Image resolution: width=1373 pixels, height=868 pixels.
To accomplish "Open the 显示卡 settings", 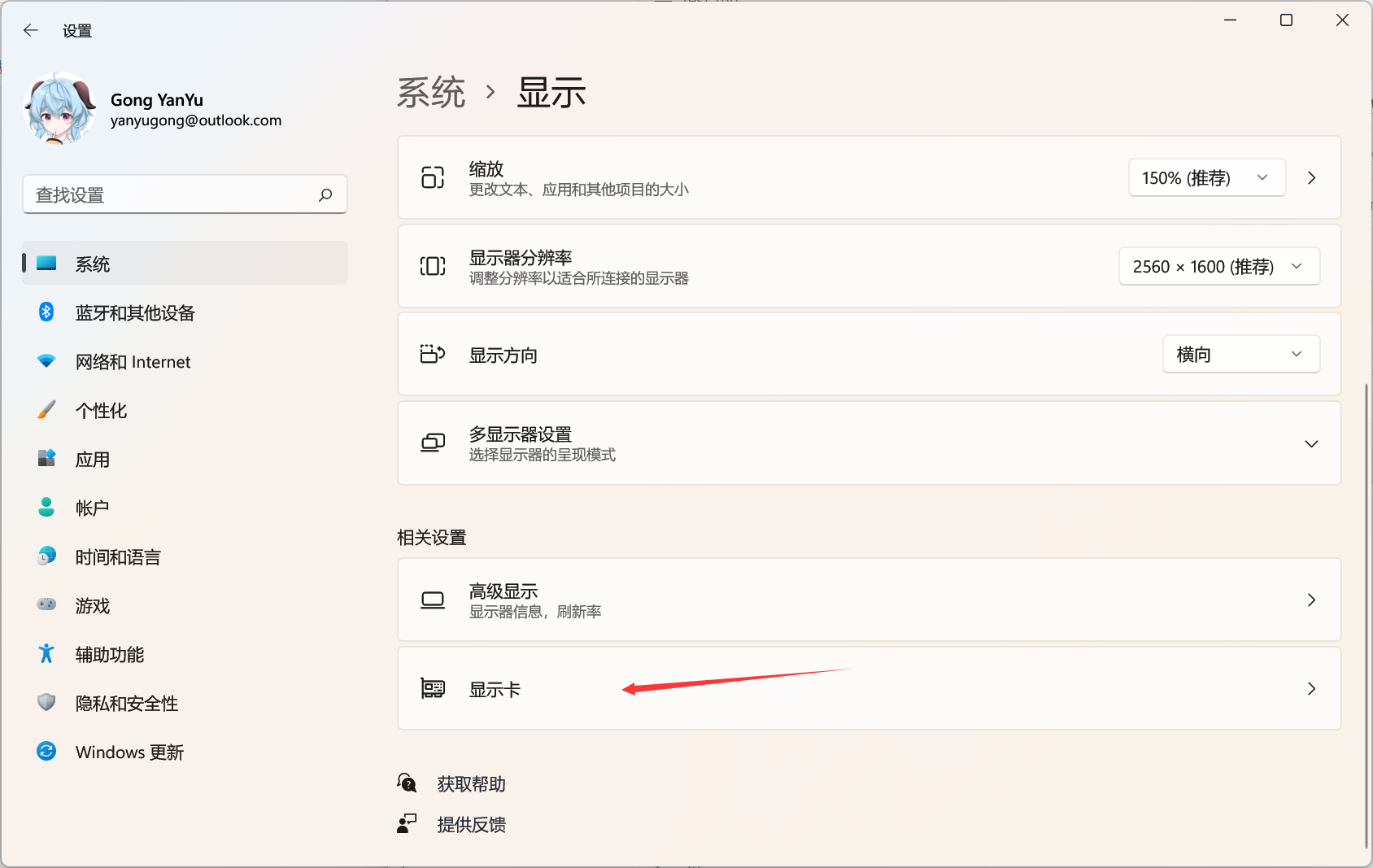I will (868, 689).
